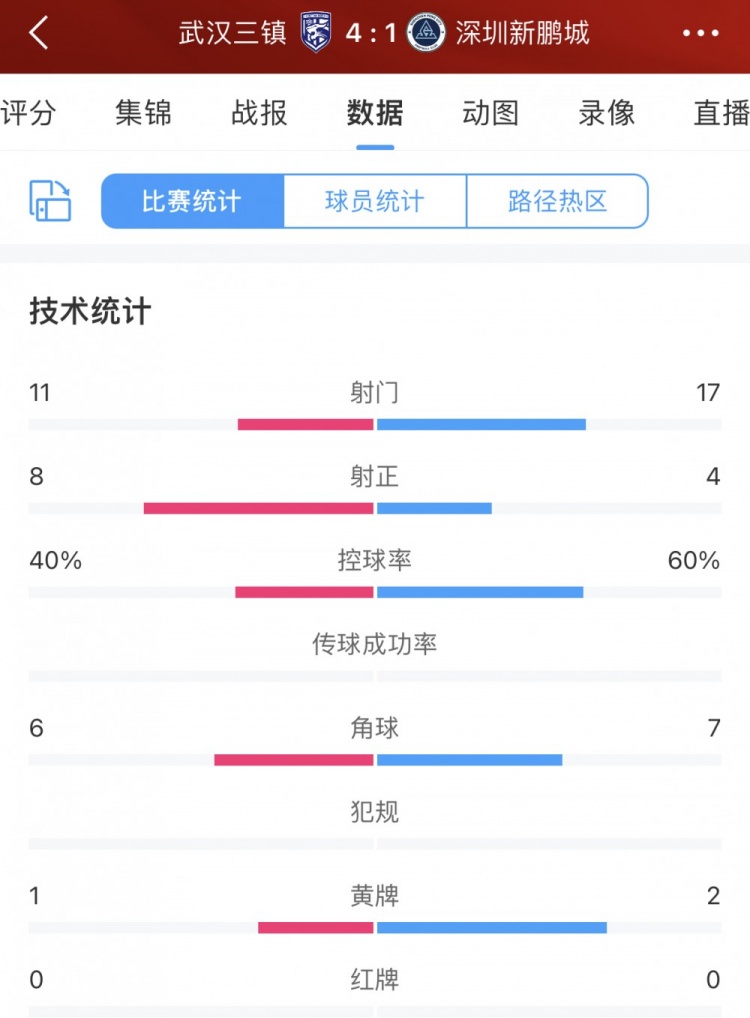
Task: Switch to 球员统计 segment
Action: (x=375, y=201)
